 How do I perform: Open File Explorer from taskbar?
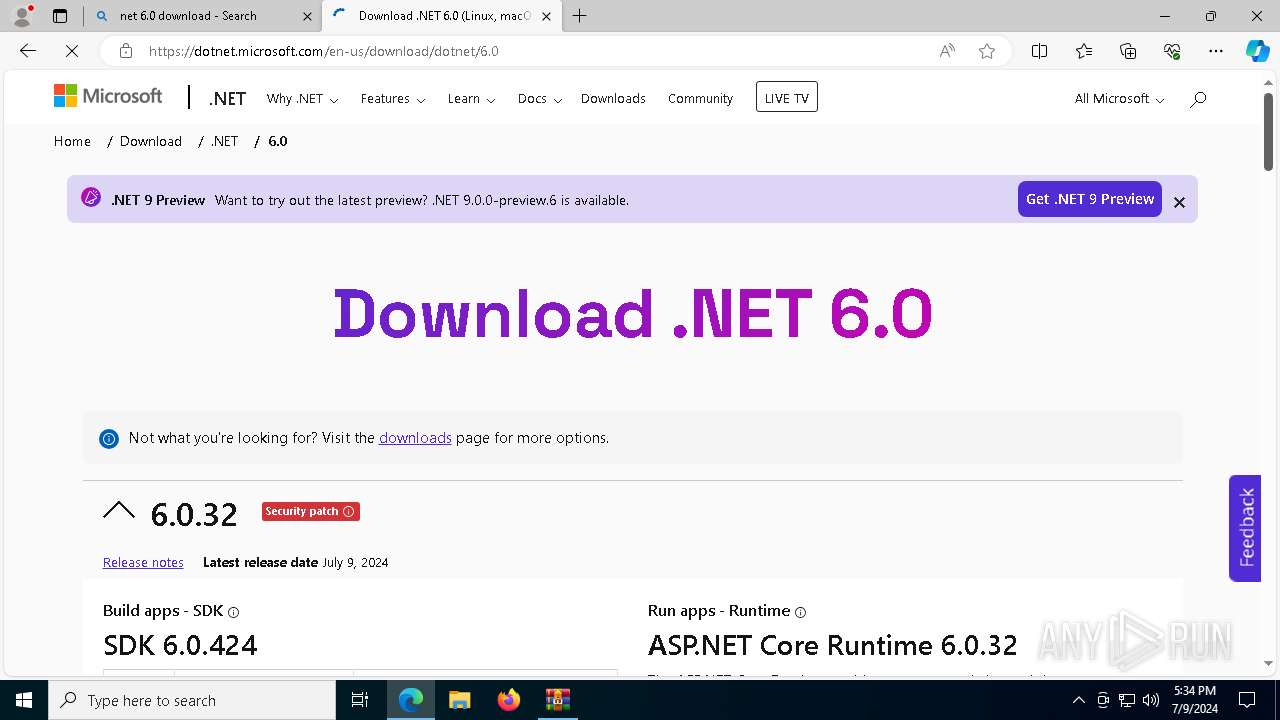pyautogui.click(x=459, y=700)
